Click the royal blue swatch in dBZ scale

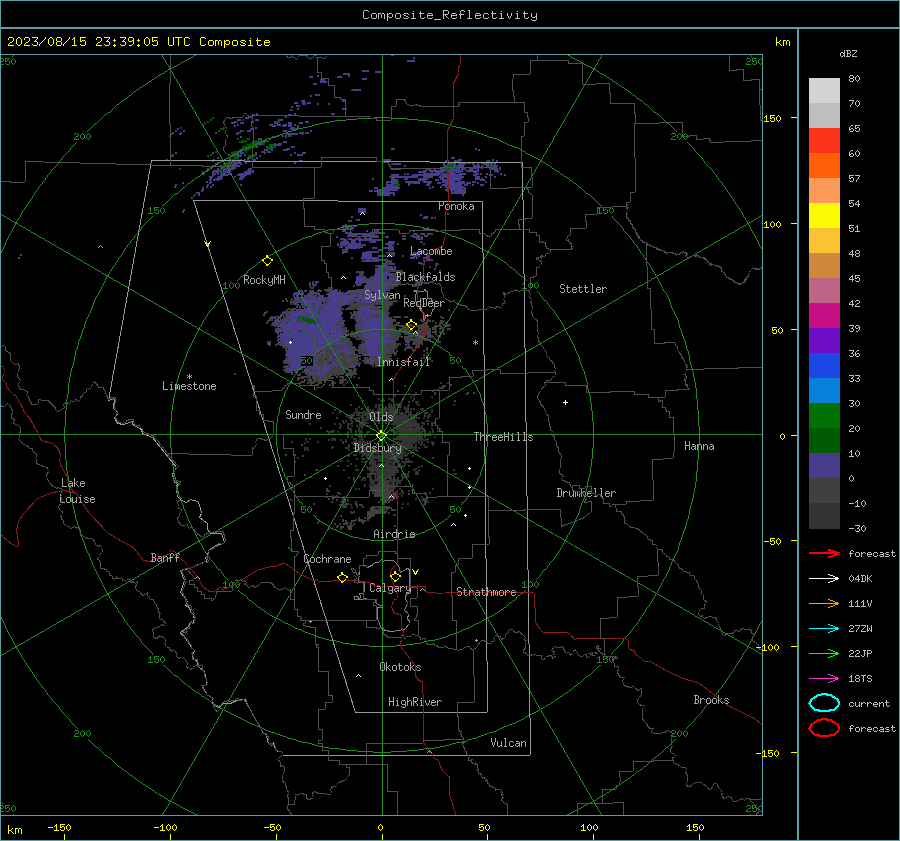pyautogui.click(x=824, y=365)
